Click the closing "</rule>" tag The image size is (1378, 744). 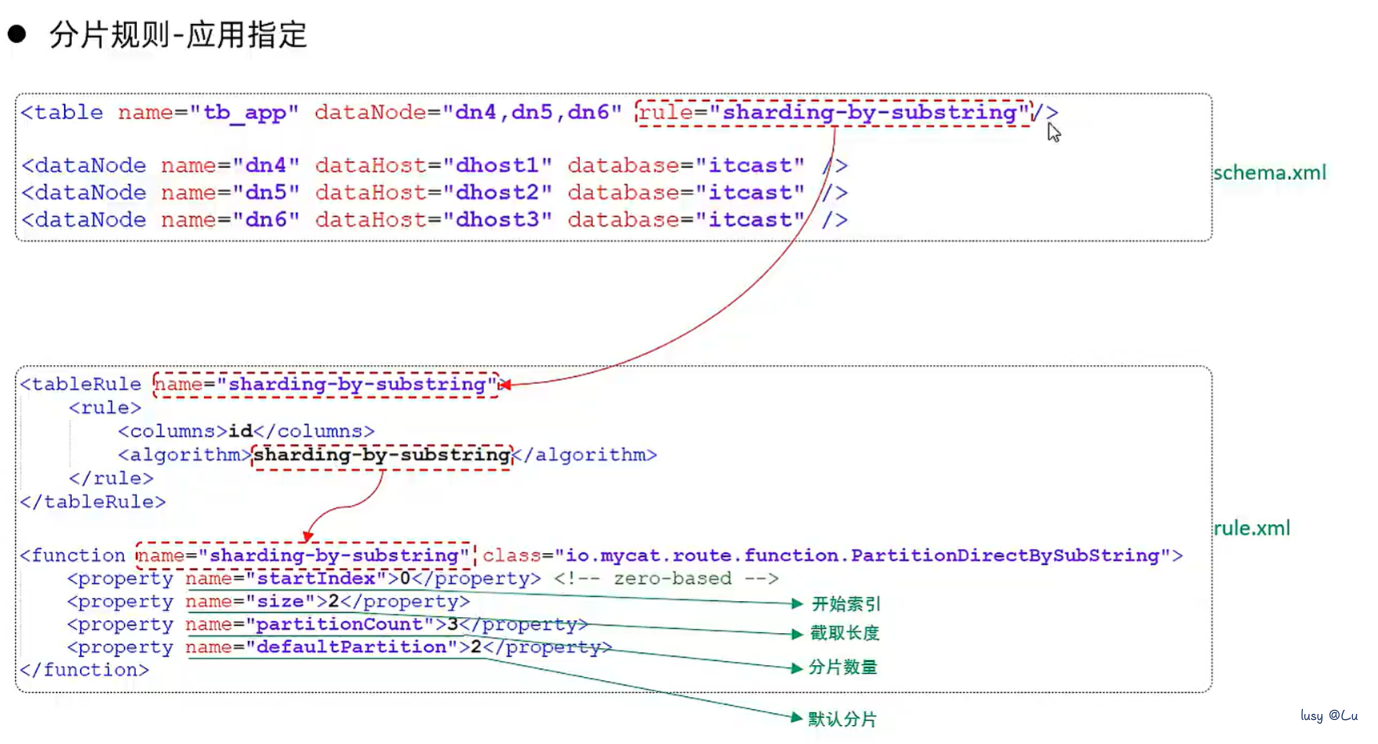[x=111, y=478]
